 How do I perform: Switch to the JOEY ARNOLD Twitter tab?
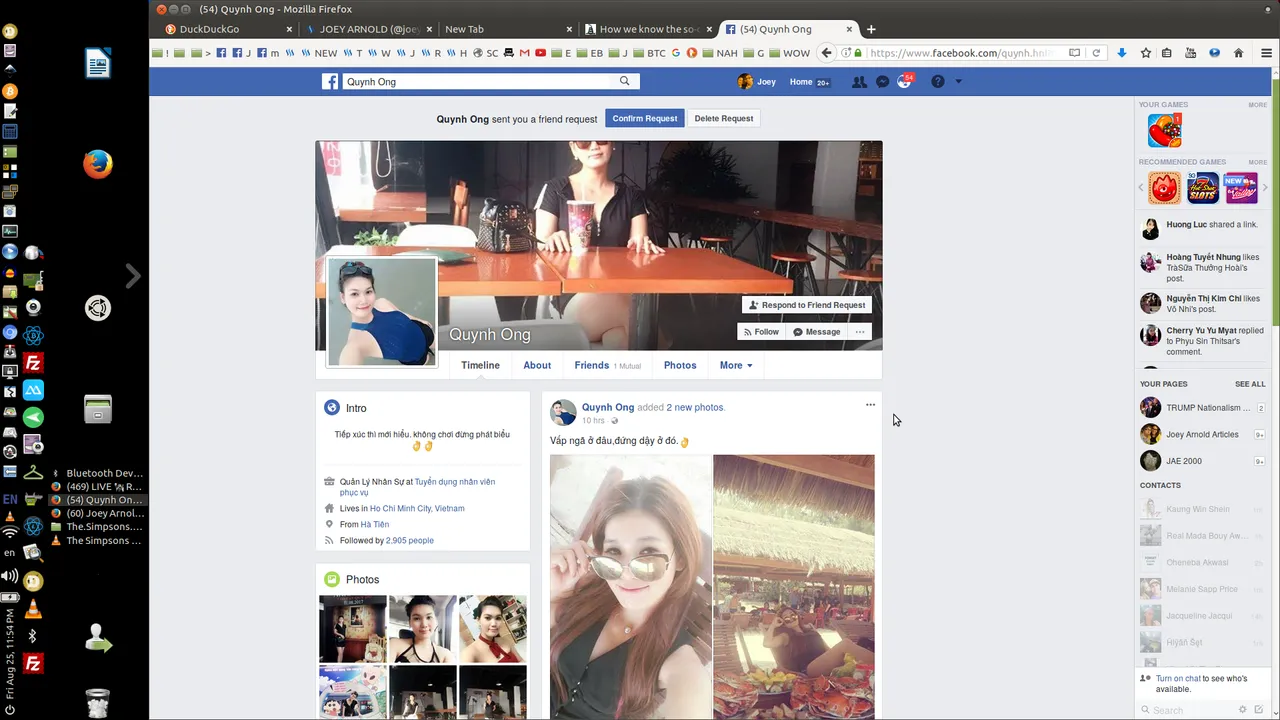click(x=368, y=29)
